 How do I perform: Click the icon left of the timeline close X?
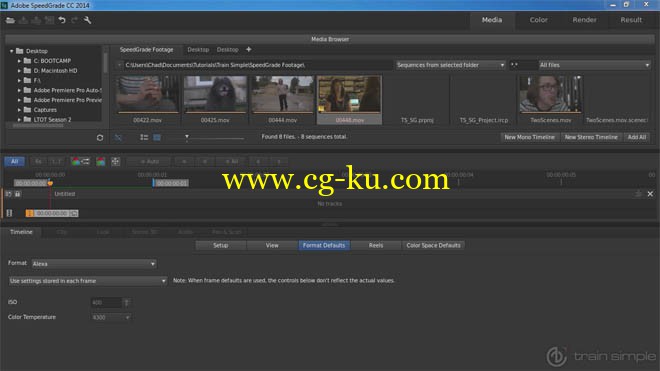(x=639, y=194)
